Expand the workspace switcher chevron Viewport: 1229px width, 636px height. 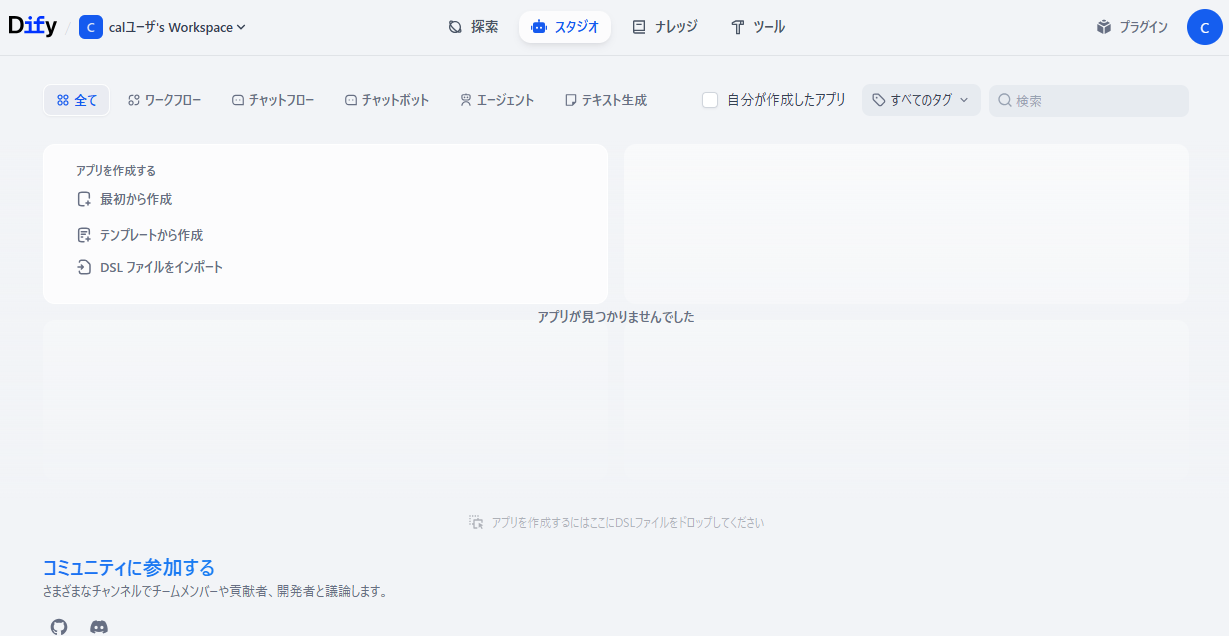tap(240, 27)
